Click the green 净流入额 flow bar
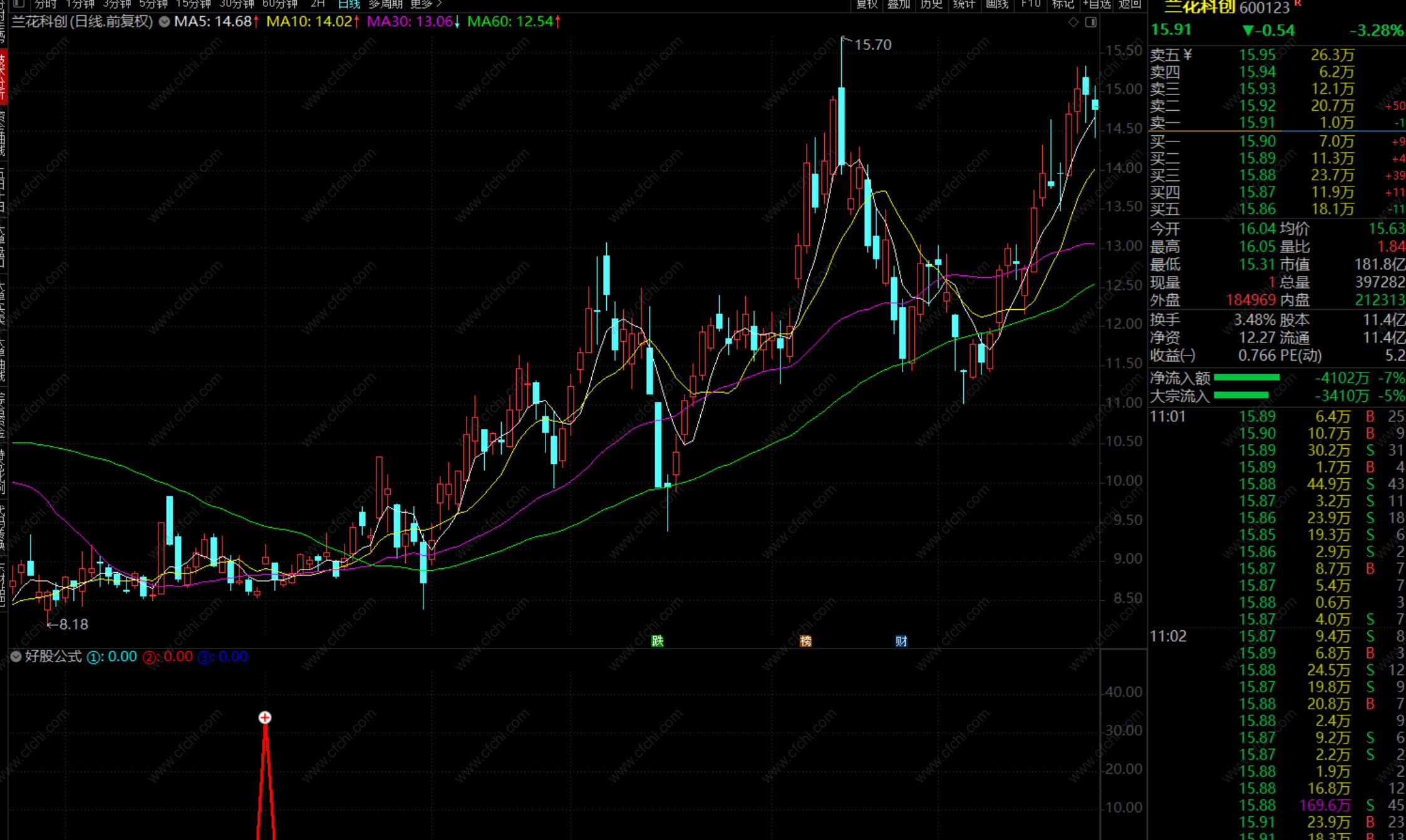The height and width of the screenshot is (840, 1406). tap(1246, 377)
